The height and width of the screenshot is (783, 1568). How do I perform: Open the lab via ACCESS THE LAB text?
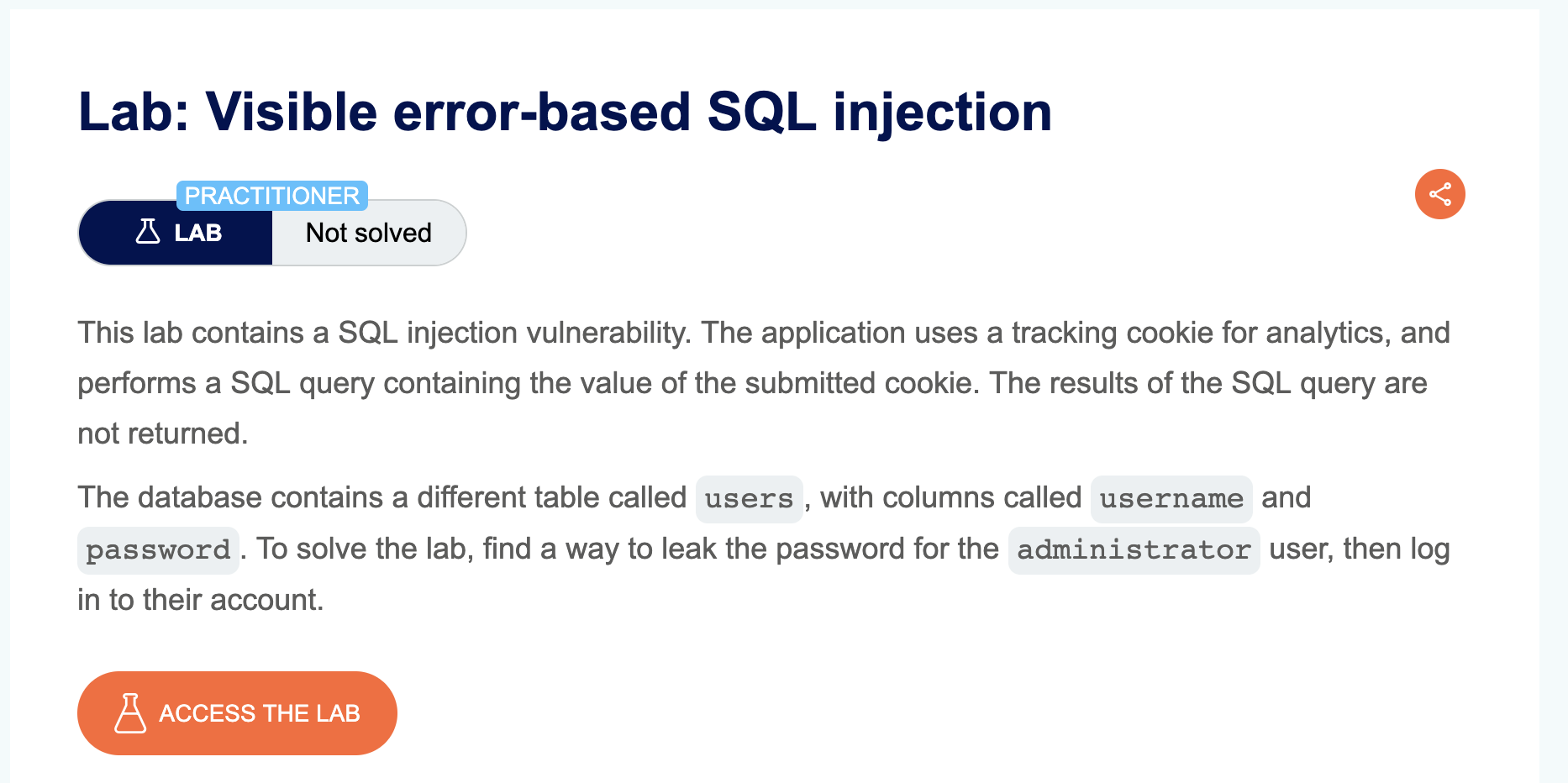260,713
